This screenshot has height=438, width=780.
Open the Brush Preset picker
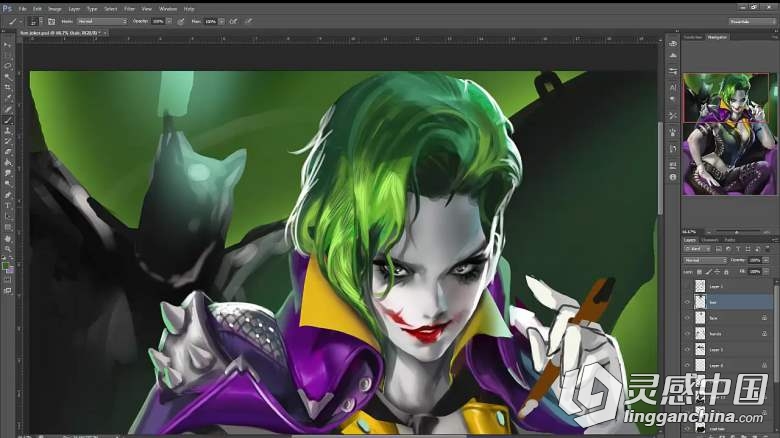point(34,21)
